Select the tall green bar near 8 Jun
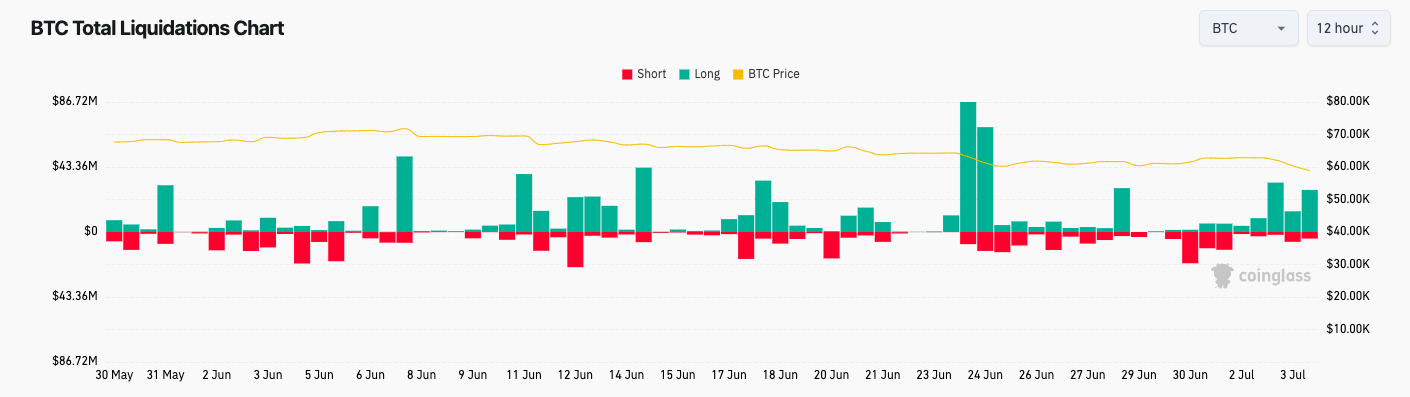1410x397 pixels. [x=404, y=194]
